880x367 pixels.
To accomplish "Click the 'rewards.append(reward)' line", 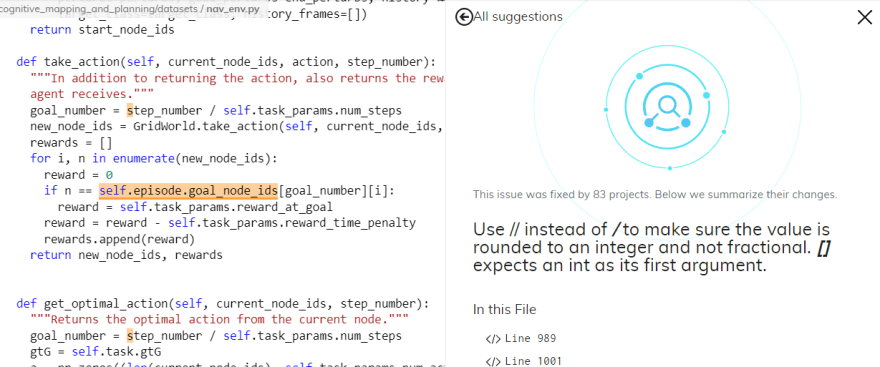I will (x=119, y=240).
